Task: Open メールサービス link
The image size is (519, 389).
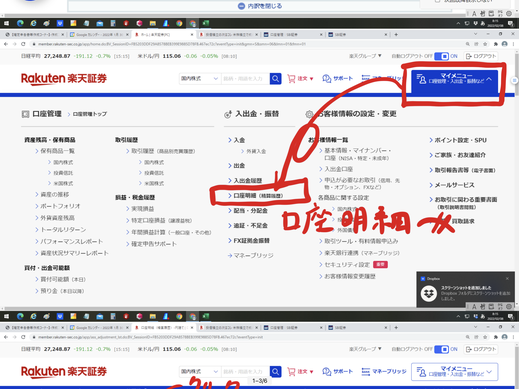Action: [454, 185]
